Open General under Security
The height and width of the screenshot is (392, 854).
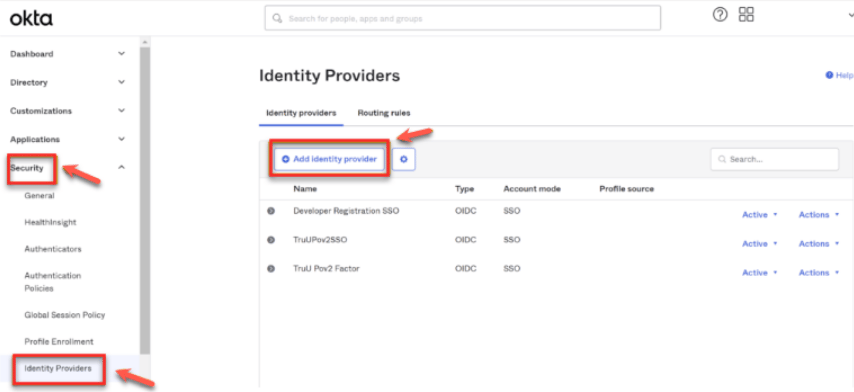(x=39, y=195)
